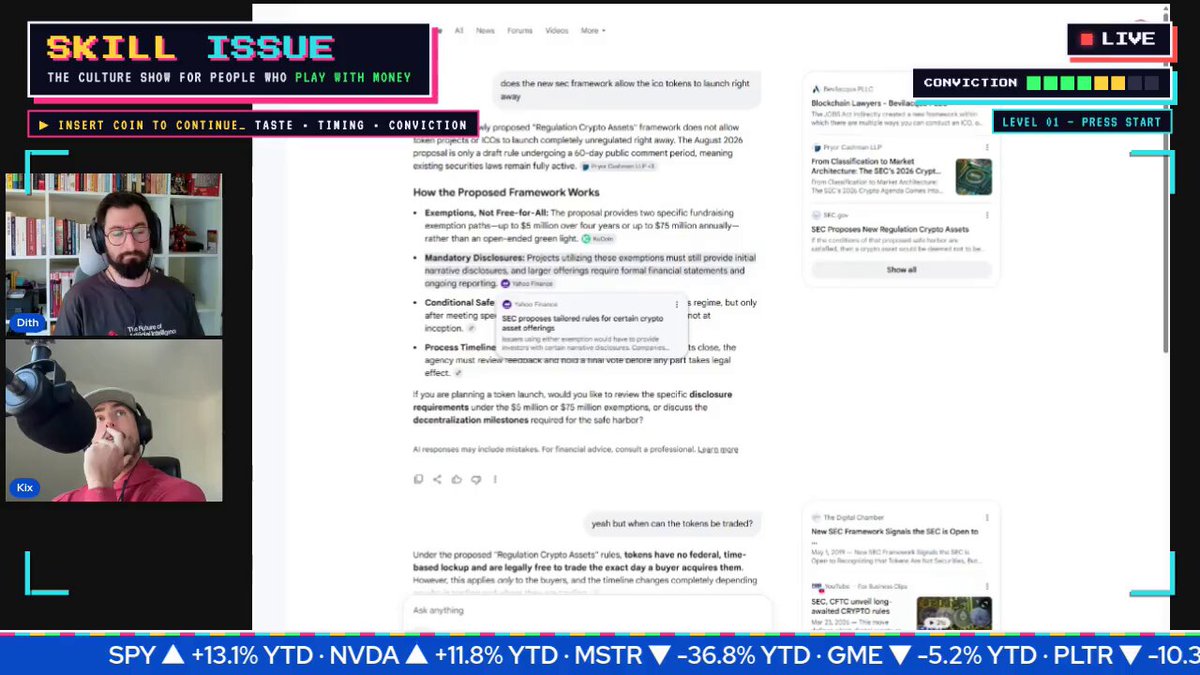Open 'SEC Proposes New Regulation Crypto Assets' link
The width and height of the screenshot is (1200, 675).
(890, 230)
